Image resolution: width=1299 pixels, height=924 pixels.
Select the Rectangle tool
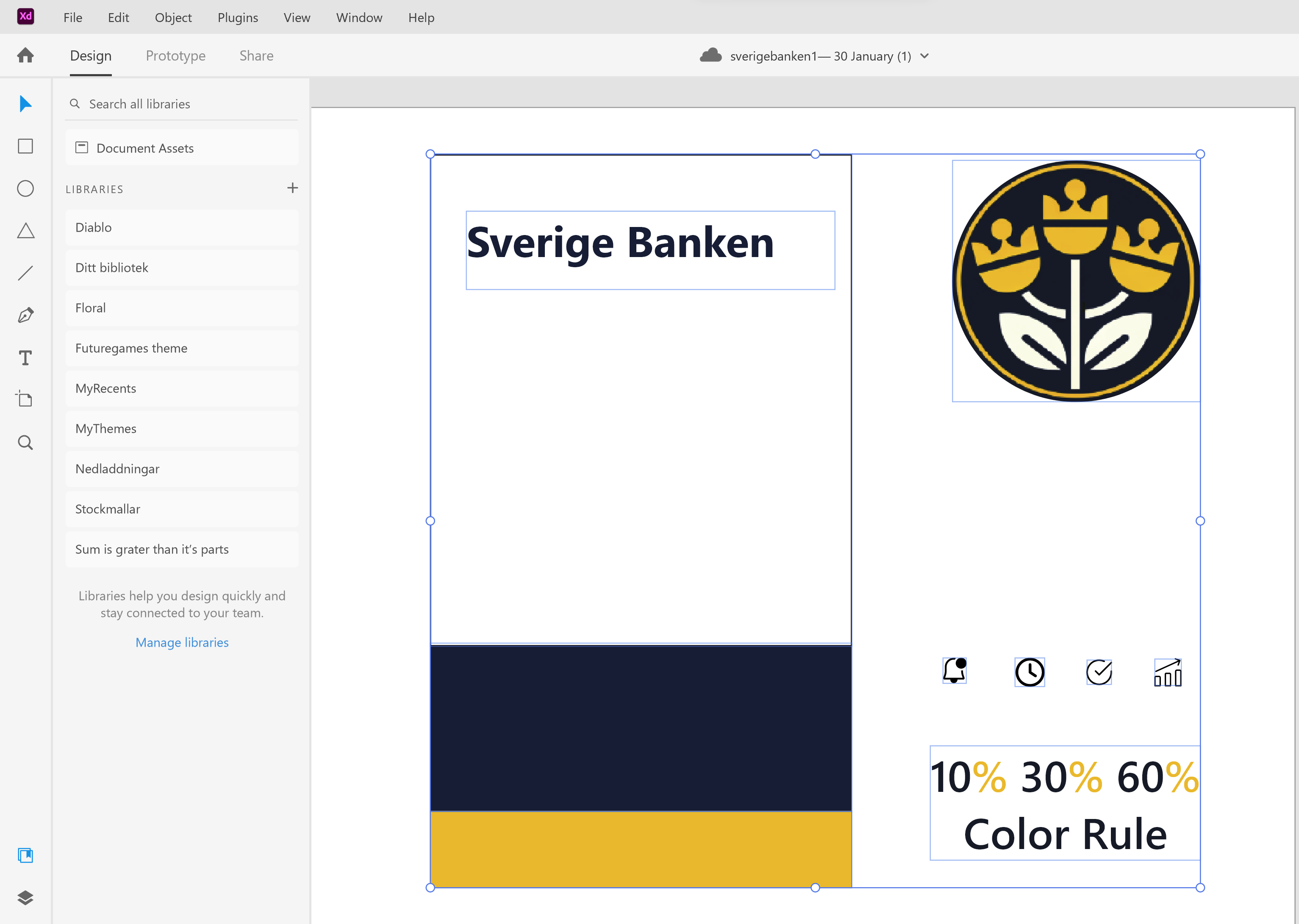25,146
